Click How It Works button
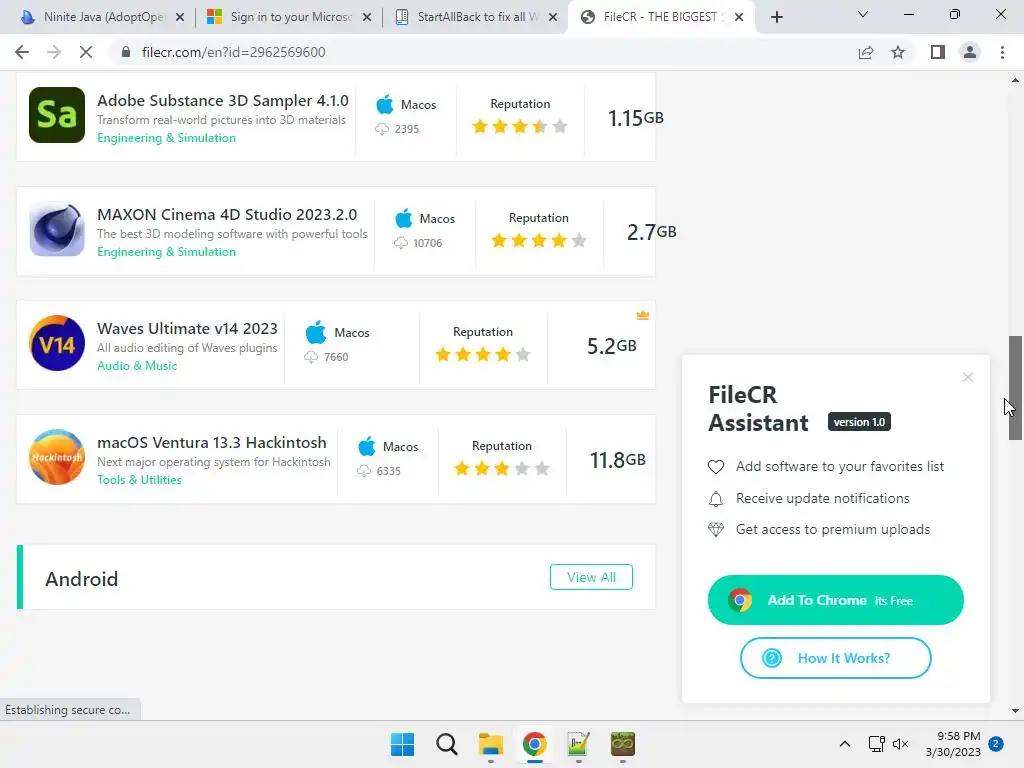The width and height of the screenshot is (1024, 768). click(835, 658)
